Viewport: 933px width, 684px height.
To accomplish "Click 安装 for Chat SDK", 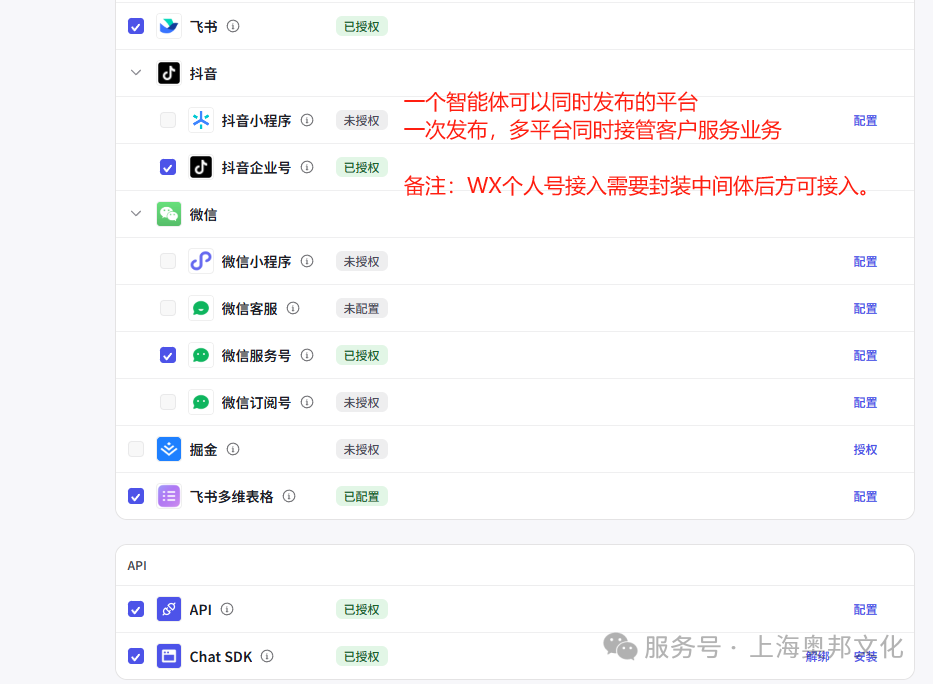I will coord(866,656).
